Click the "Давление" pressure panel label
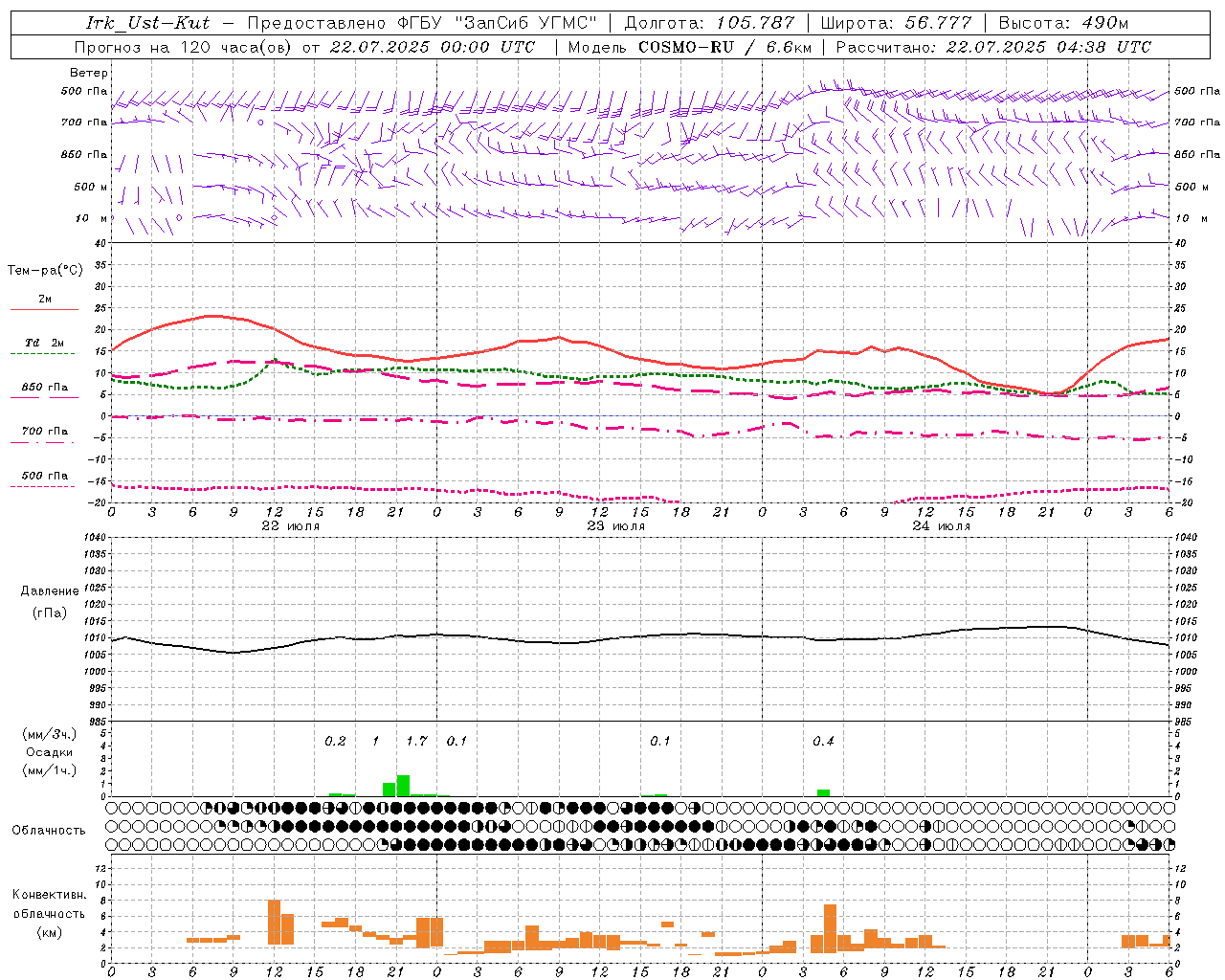The width and height of the screenshot is (1225, 980). coord(50,591)
